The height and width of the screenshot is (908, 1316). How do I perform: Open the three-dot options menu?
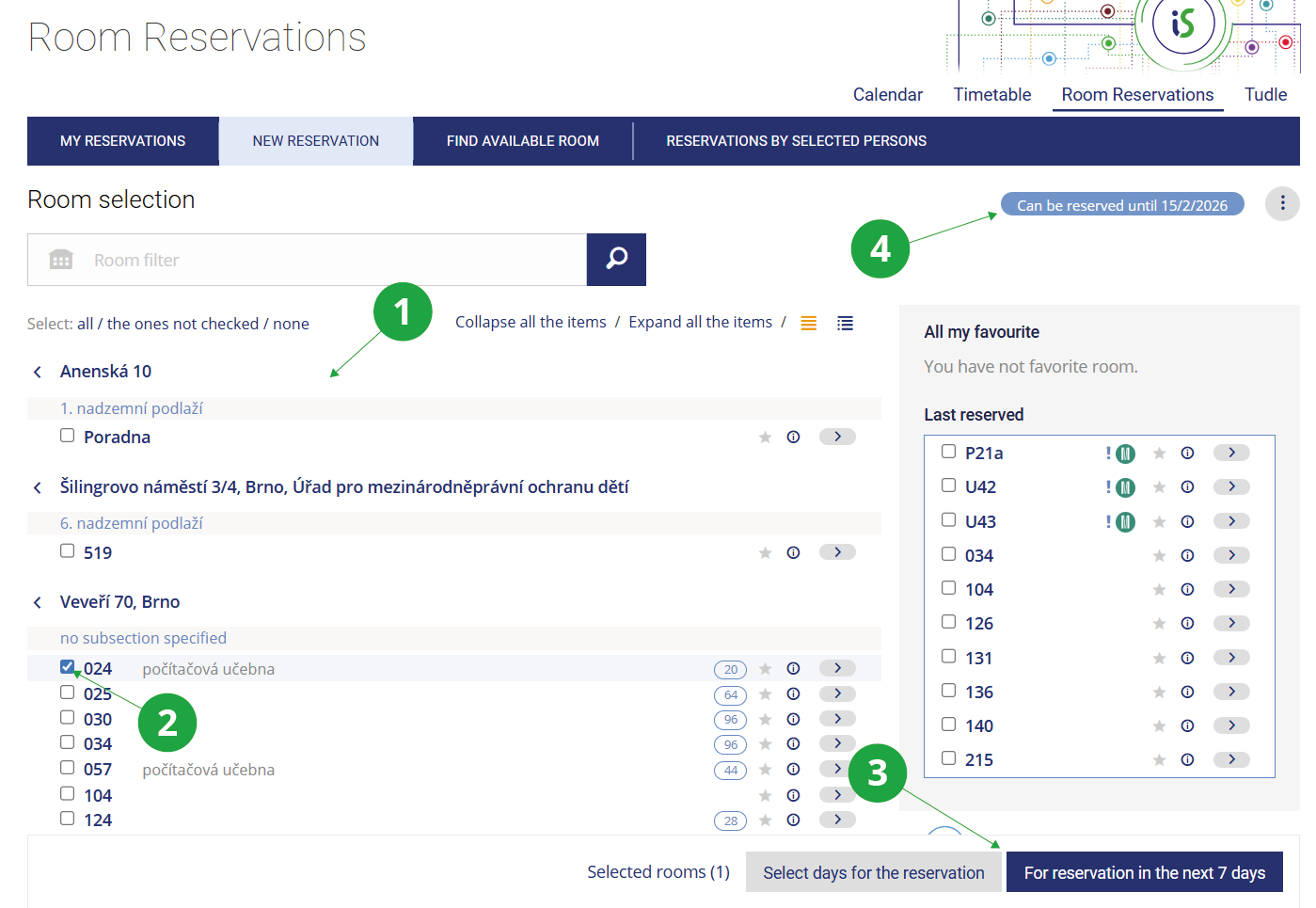click(x=1282, y=203)
